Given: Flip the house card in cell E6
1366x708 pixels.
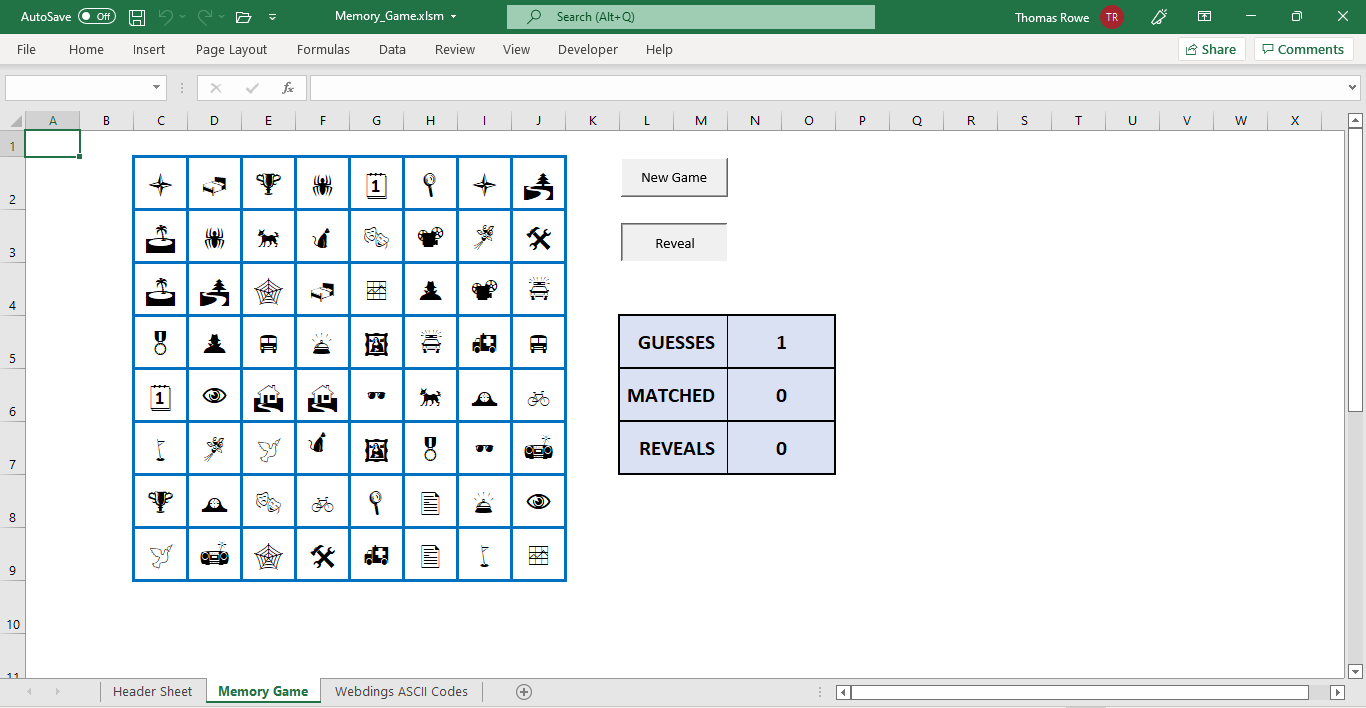Looking at the screenshot, I should pyautogui.click(x=269, y=396).
